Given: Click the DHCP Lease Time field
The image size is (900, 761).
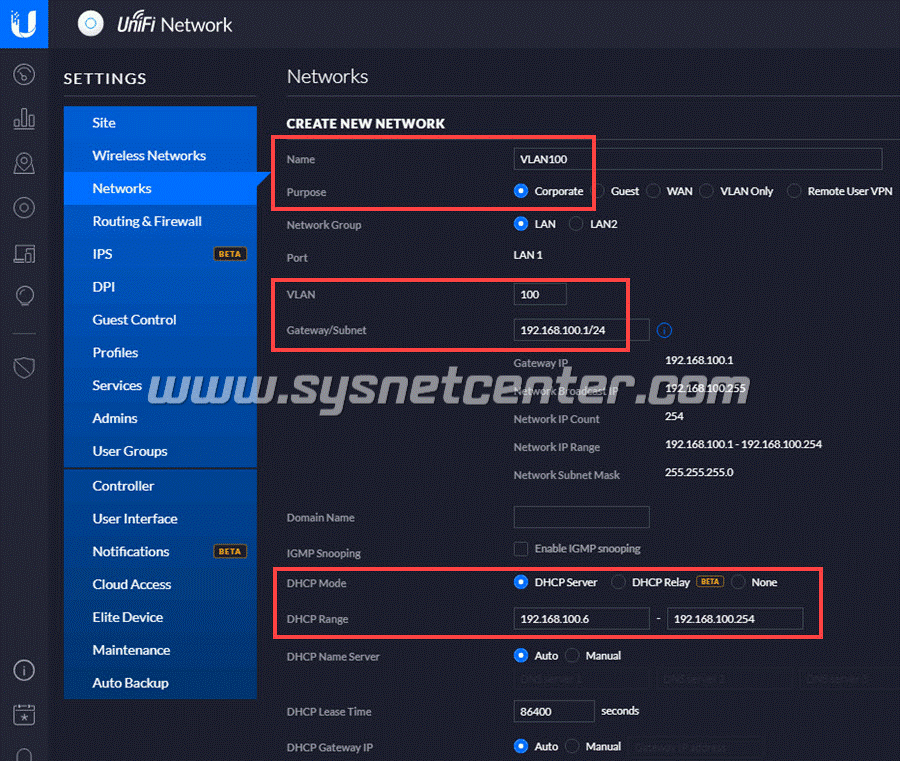Looking at the screenshot, I should point(553,711).
